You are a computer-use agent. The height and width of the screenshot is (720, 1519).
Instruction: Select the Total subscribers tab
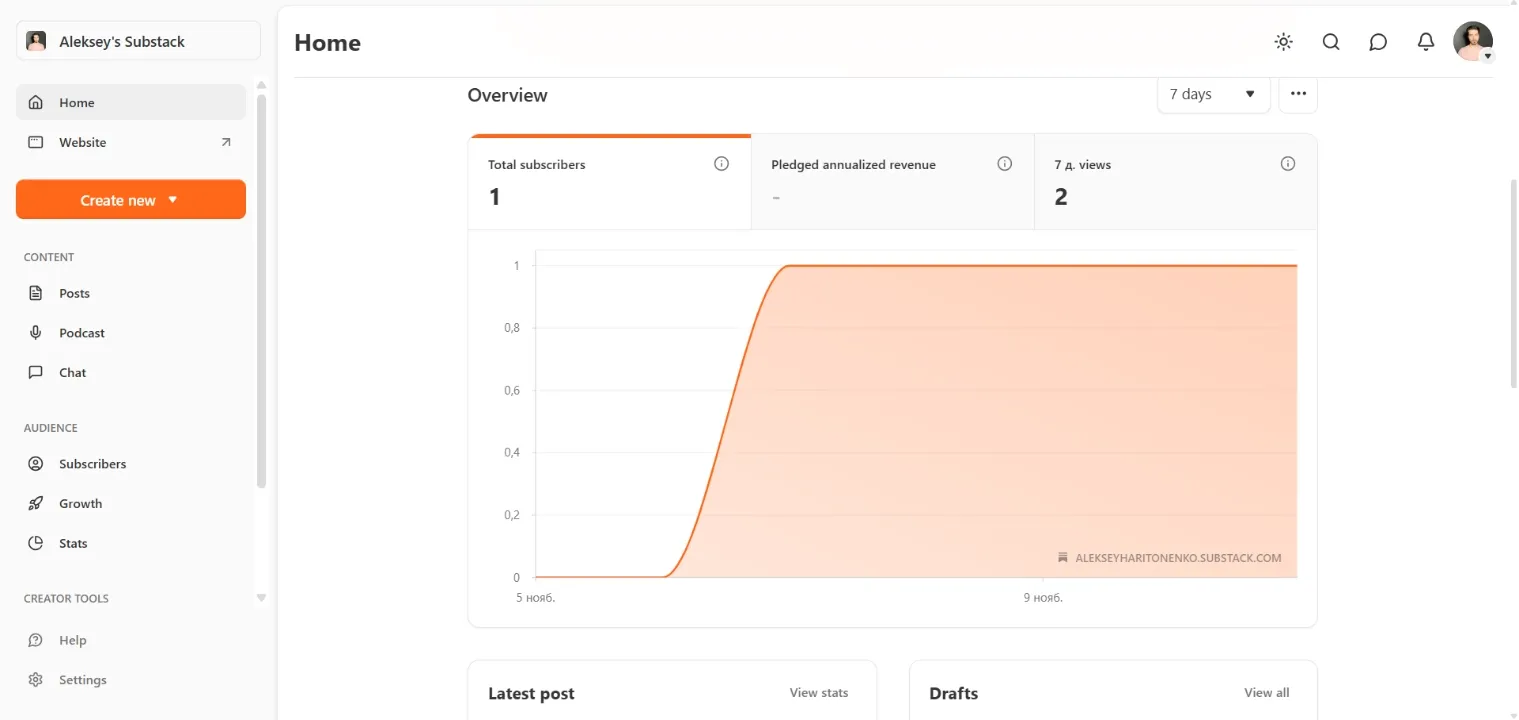click(x=609, y=182)
